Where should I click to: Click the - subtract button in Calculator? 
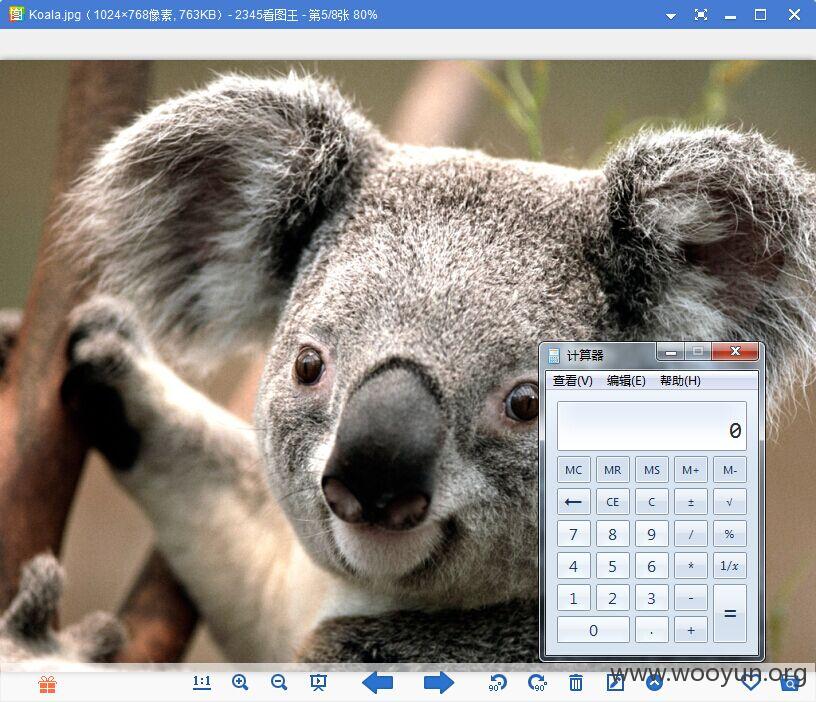[x=691, y=598]
